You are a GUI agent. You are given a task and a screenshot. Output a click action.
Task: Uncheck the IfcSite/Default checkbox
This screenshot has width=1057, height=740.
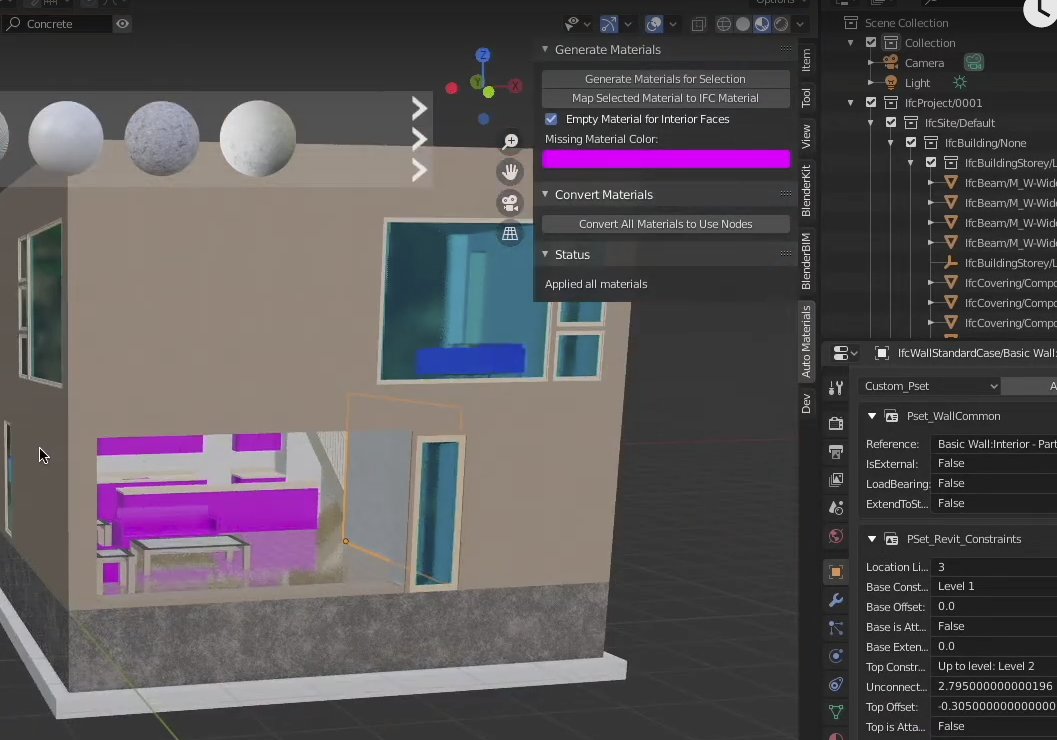(891, 123)
